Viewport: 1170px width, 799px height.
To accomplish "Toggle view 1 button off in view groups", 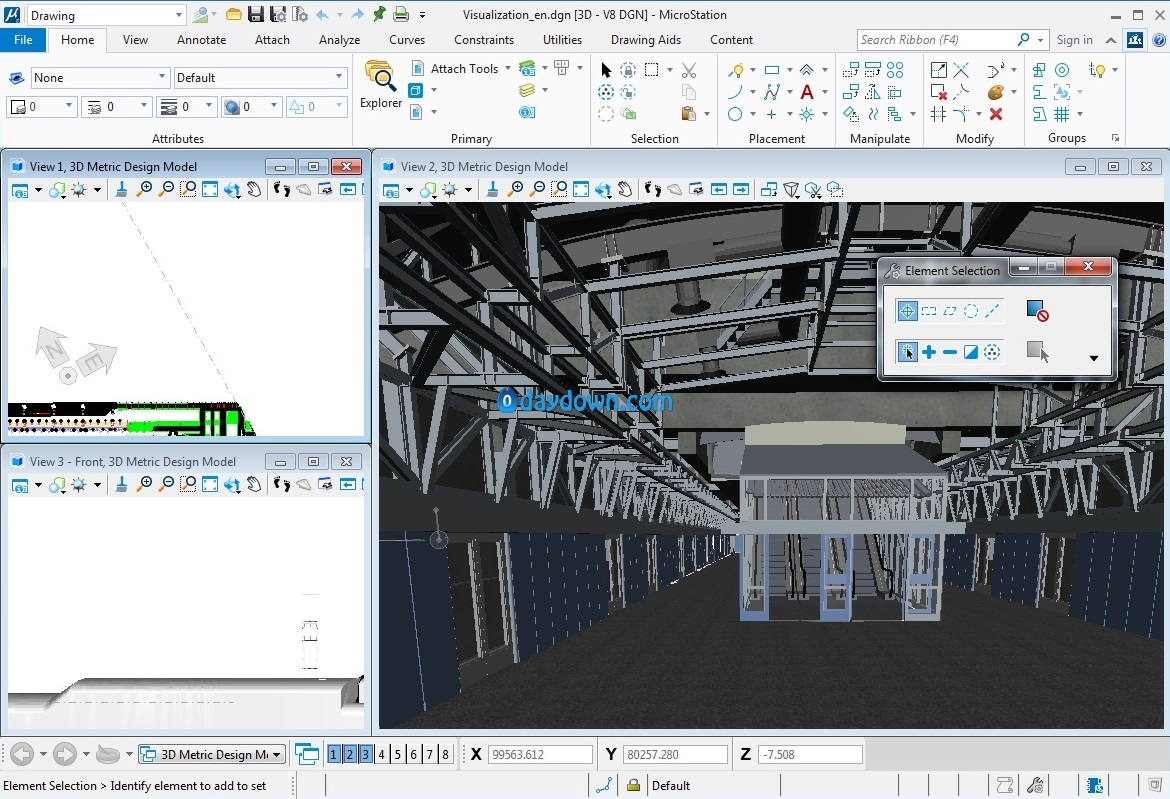I will coord(334,754).
